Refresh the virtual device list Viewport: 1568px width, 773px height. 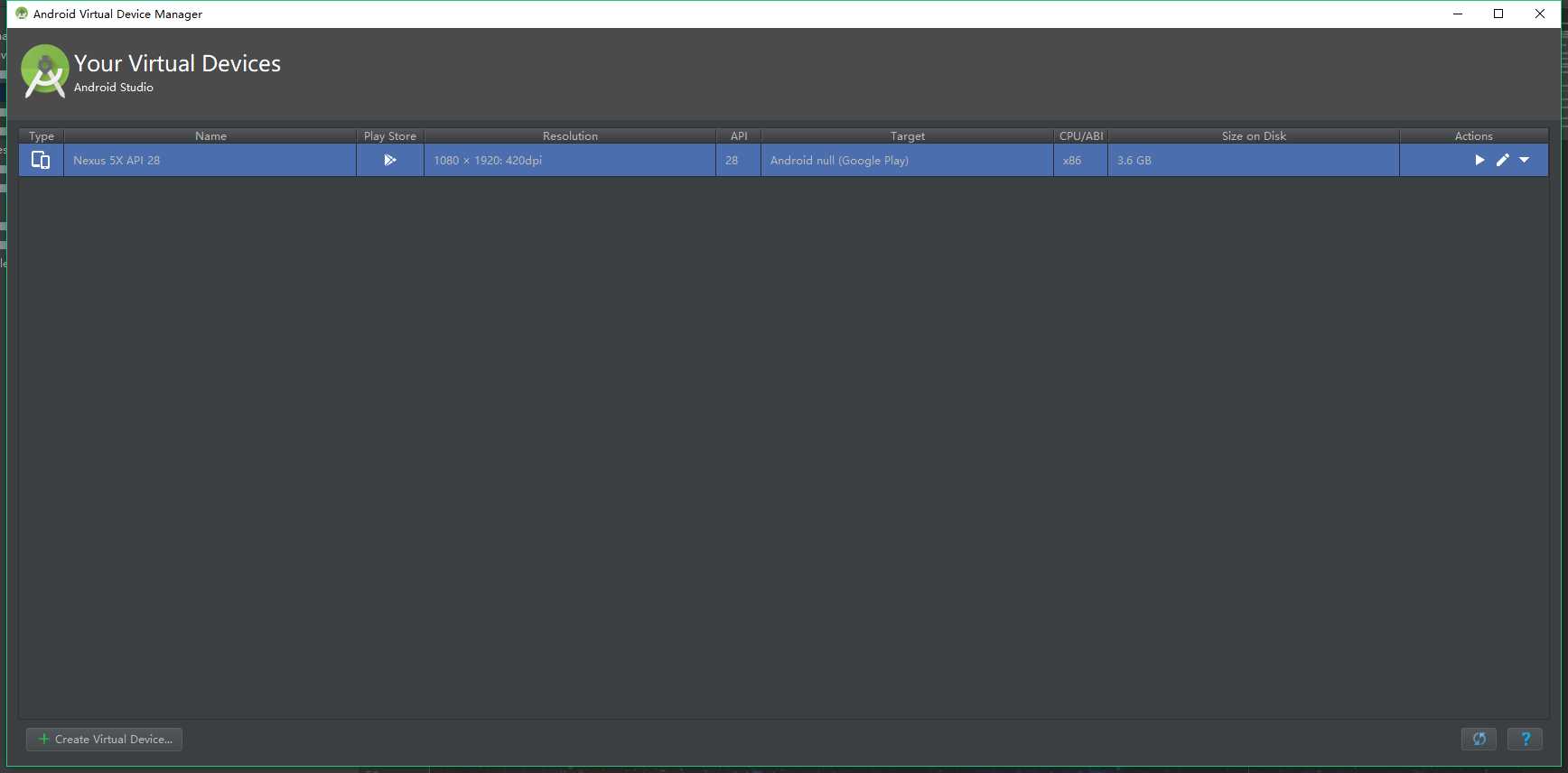1479,739
